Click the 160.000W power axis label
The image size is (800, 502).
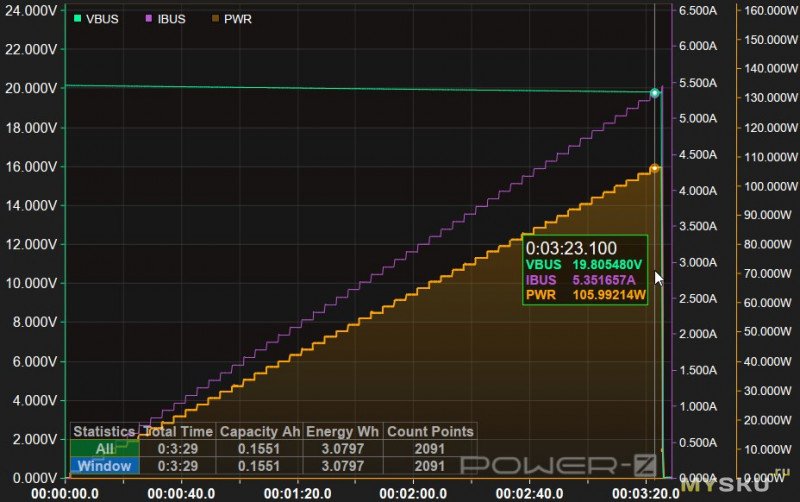[x=771, y=11]
